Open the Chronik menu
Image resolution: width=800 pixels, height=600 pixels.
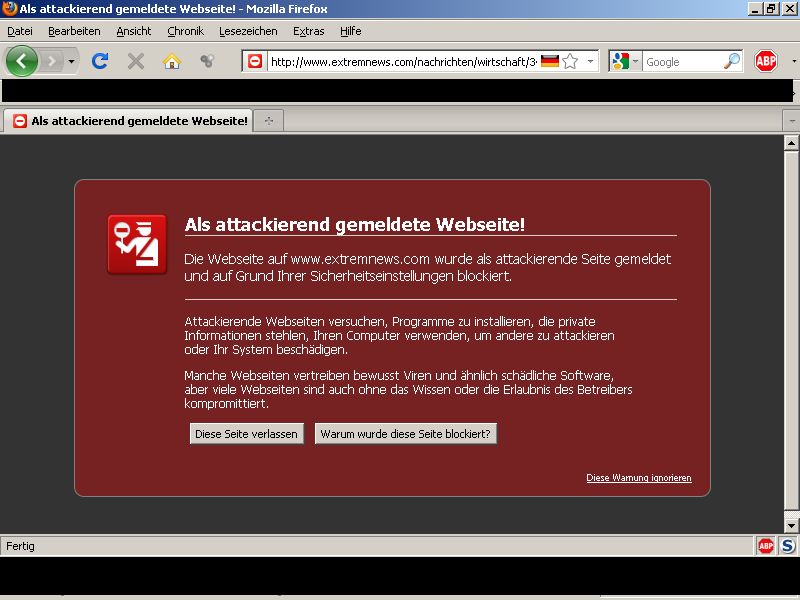185,31
